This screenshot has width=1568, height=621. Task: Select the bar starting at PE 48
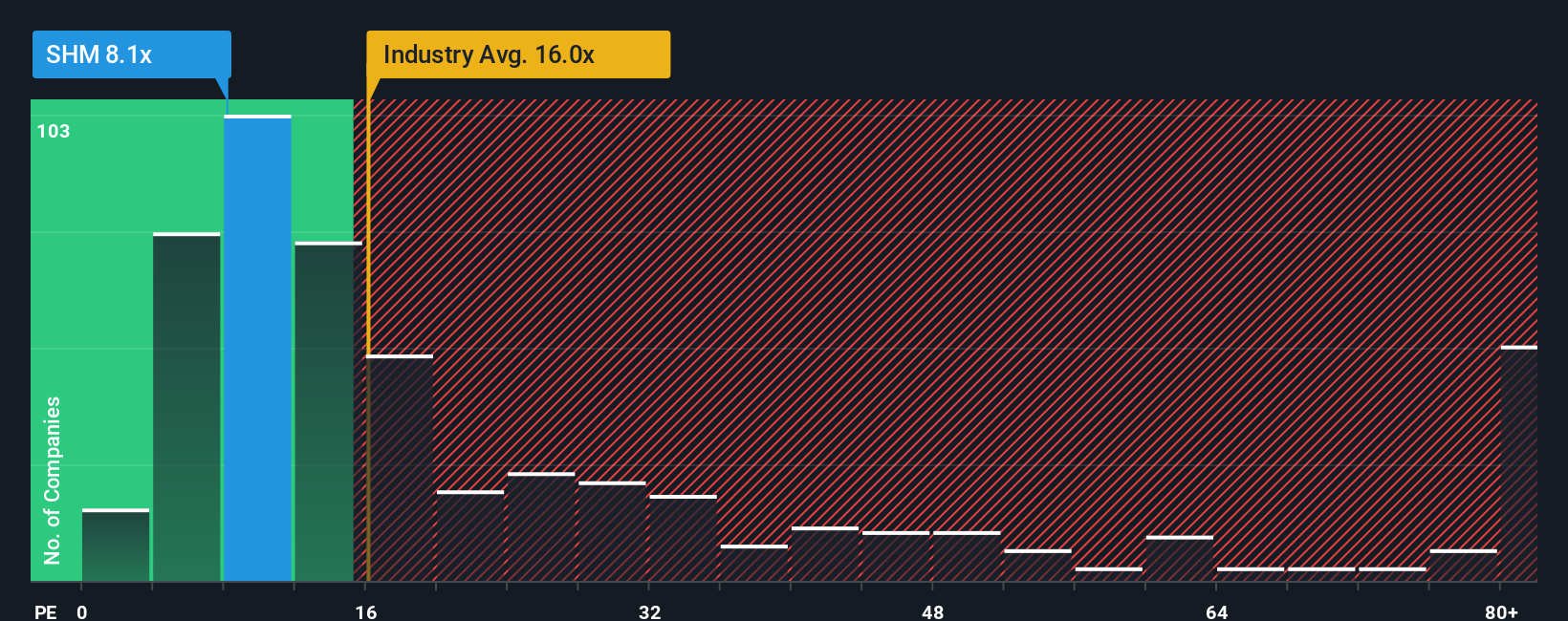coord(967,556)
